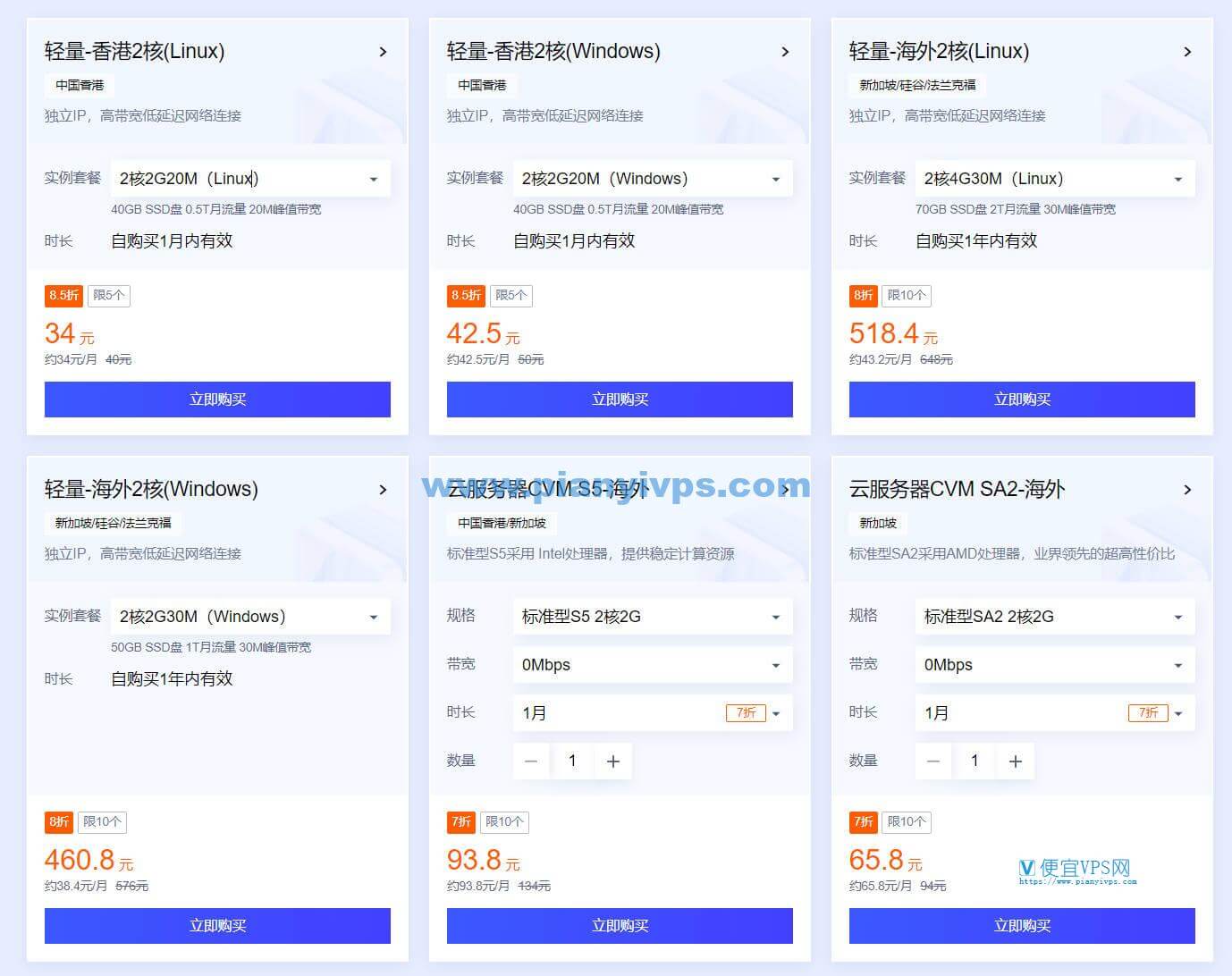Click 限5个 limit badge on 34元 plan
The image size is (1232, 976).
tap(109, 296)
